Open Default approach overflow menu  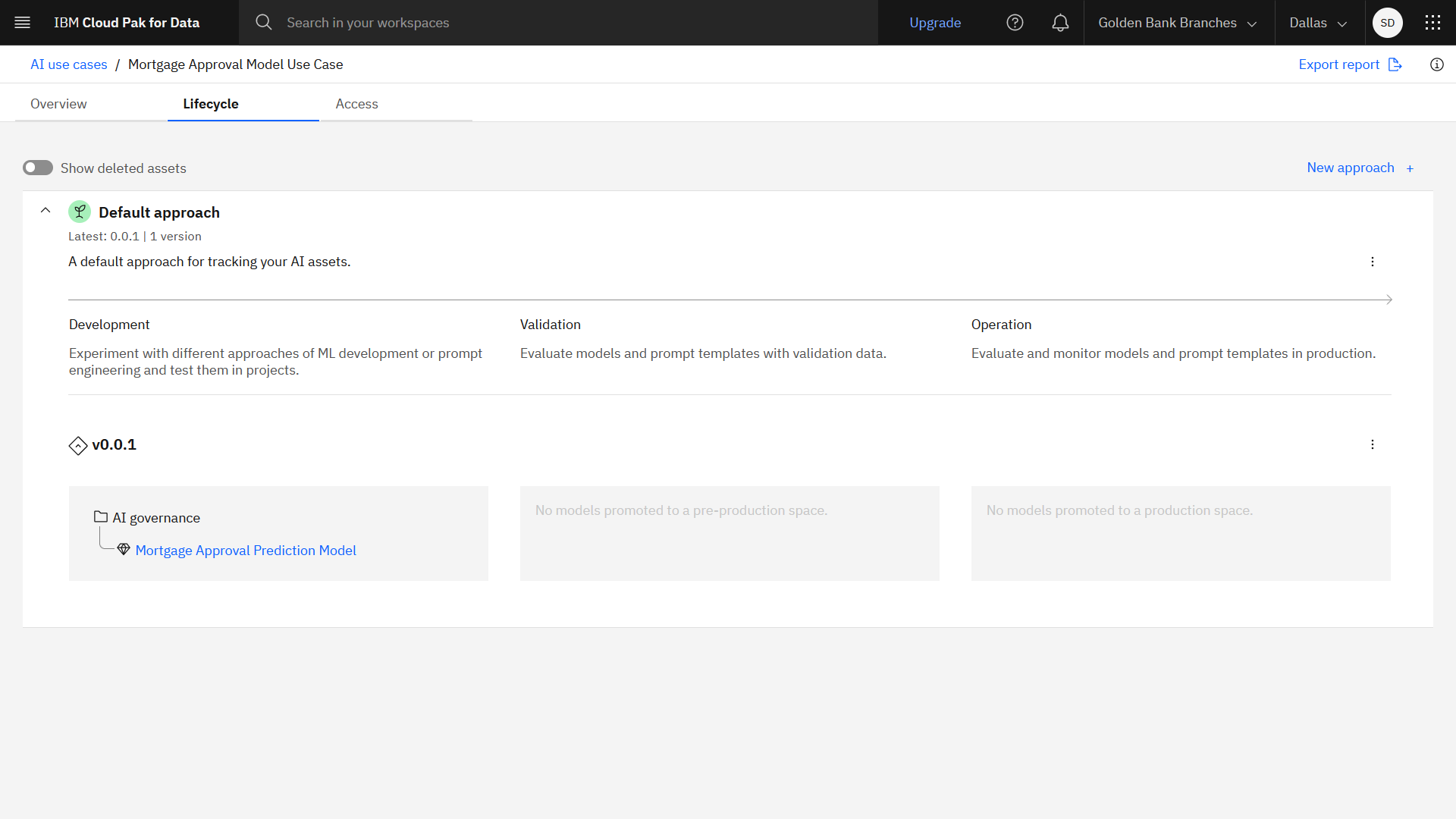[x=1373, y=262]
